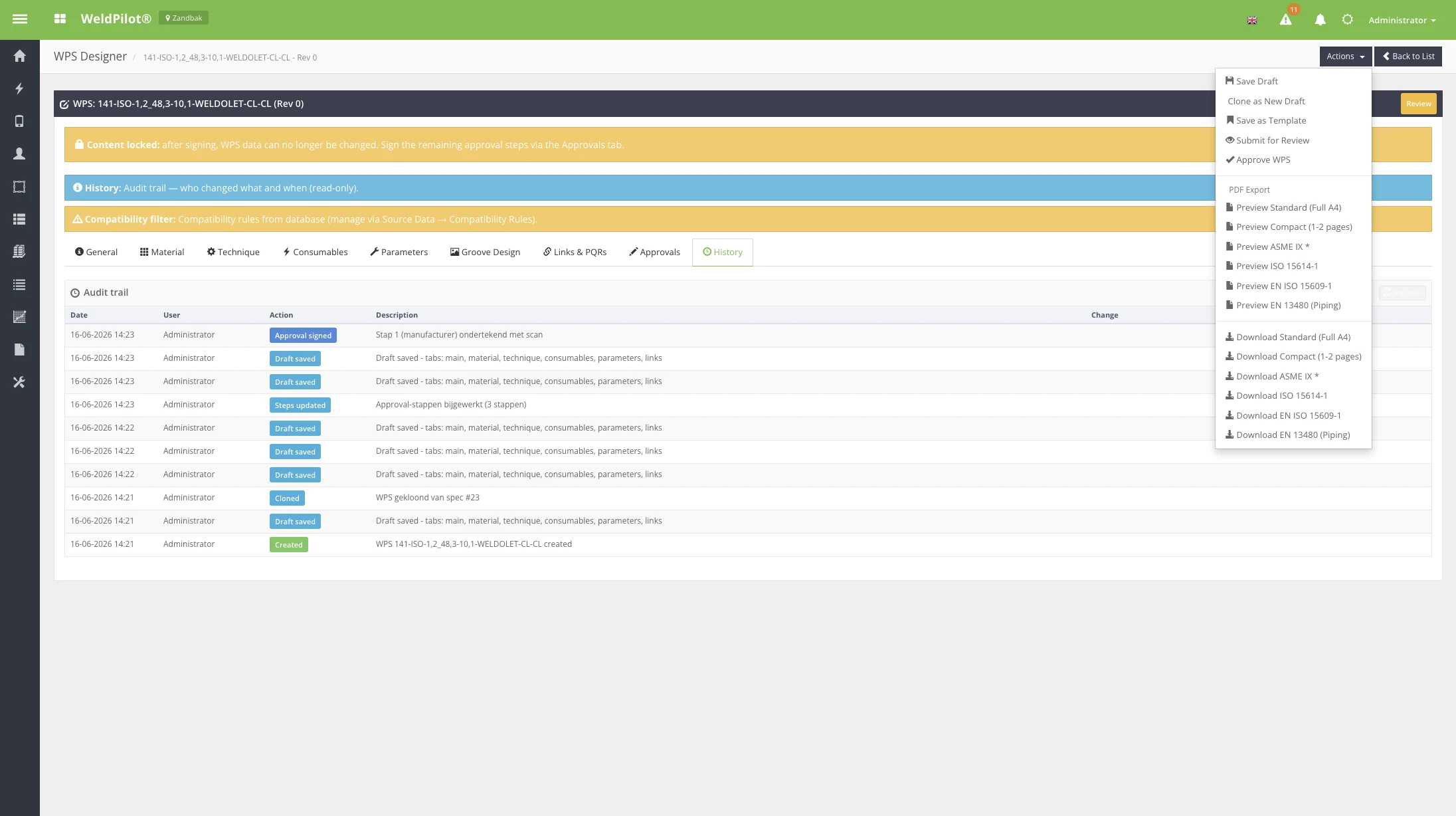Click the edit icon before WPS title
The width and height of the screenshot is (1456, 816).
click(x=64, y=104)
